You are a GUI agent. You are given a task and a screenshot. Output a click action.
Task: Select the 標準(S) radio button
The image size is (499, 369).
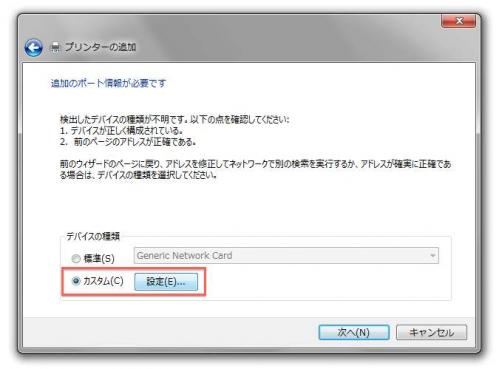[76, 258]
